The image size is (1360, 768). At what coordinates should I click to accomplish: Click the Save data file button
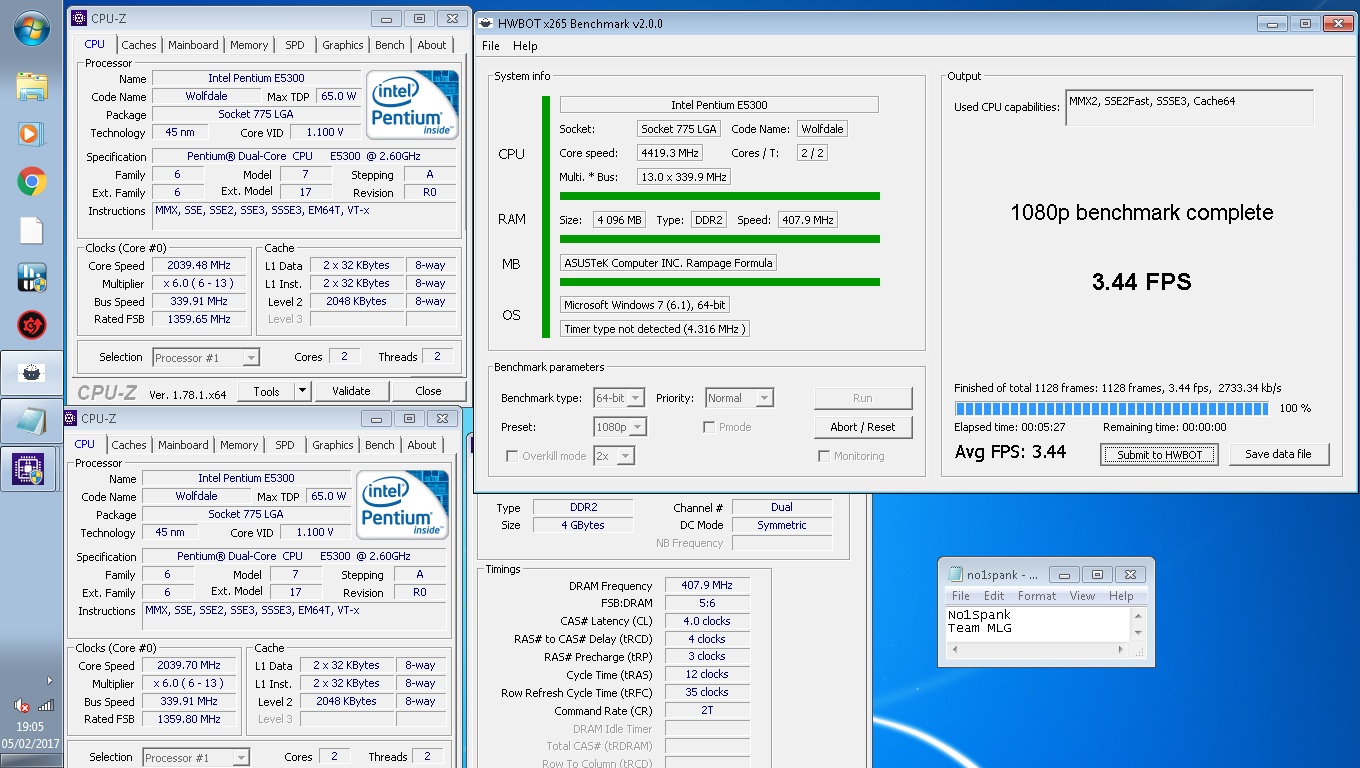(1279, 454)
